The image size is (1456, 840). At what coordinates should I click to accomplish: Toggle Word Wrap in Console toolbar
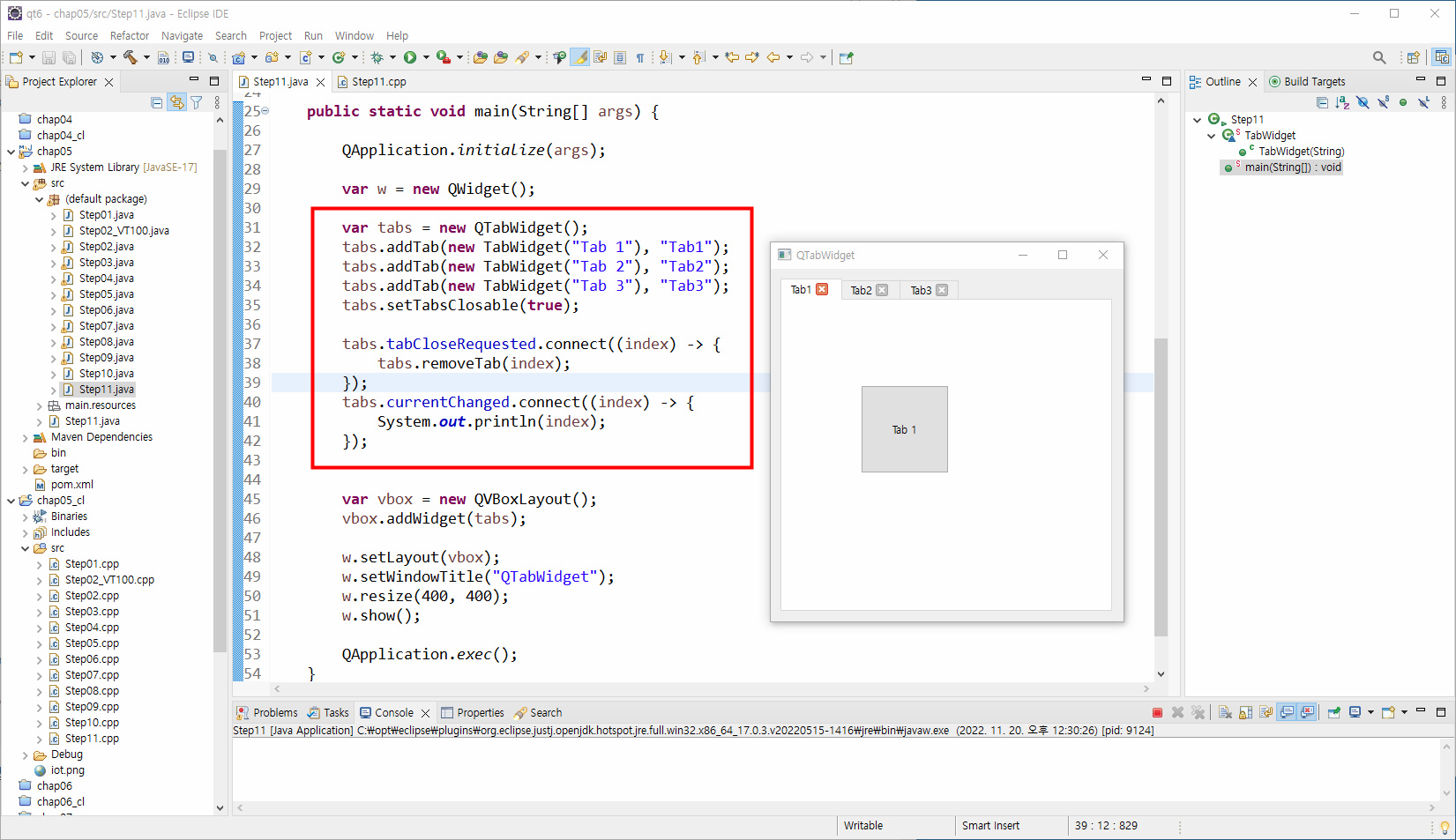coord(1266,712)
